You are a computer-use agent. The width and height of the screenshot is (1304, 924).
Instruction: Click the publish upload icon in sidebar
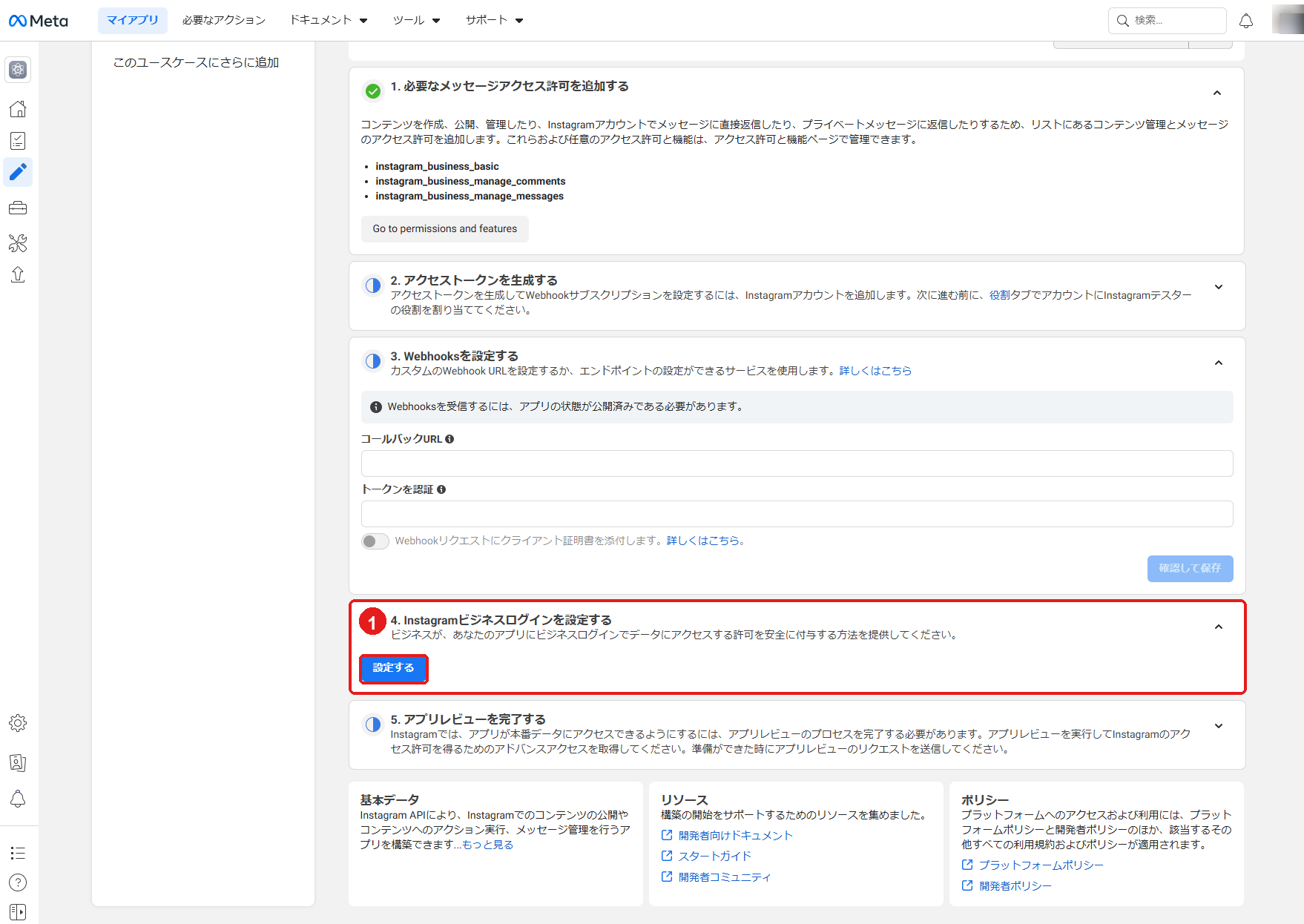tap(18, 275)
